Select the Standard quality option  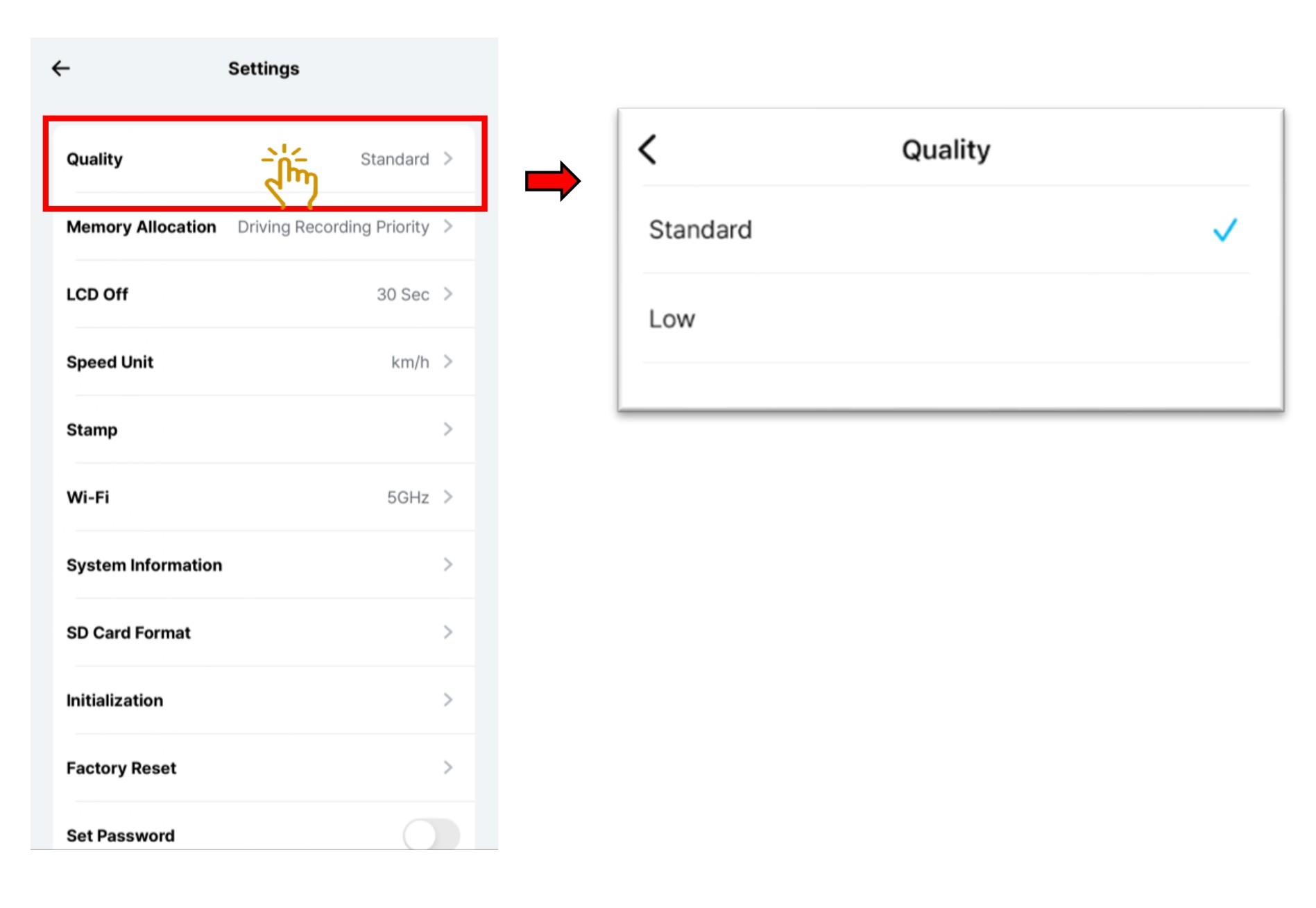click(x=701, y=230)
